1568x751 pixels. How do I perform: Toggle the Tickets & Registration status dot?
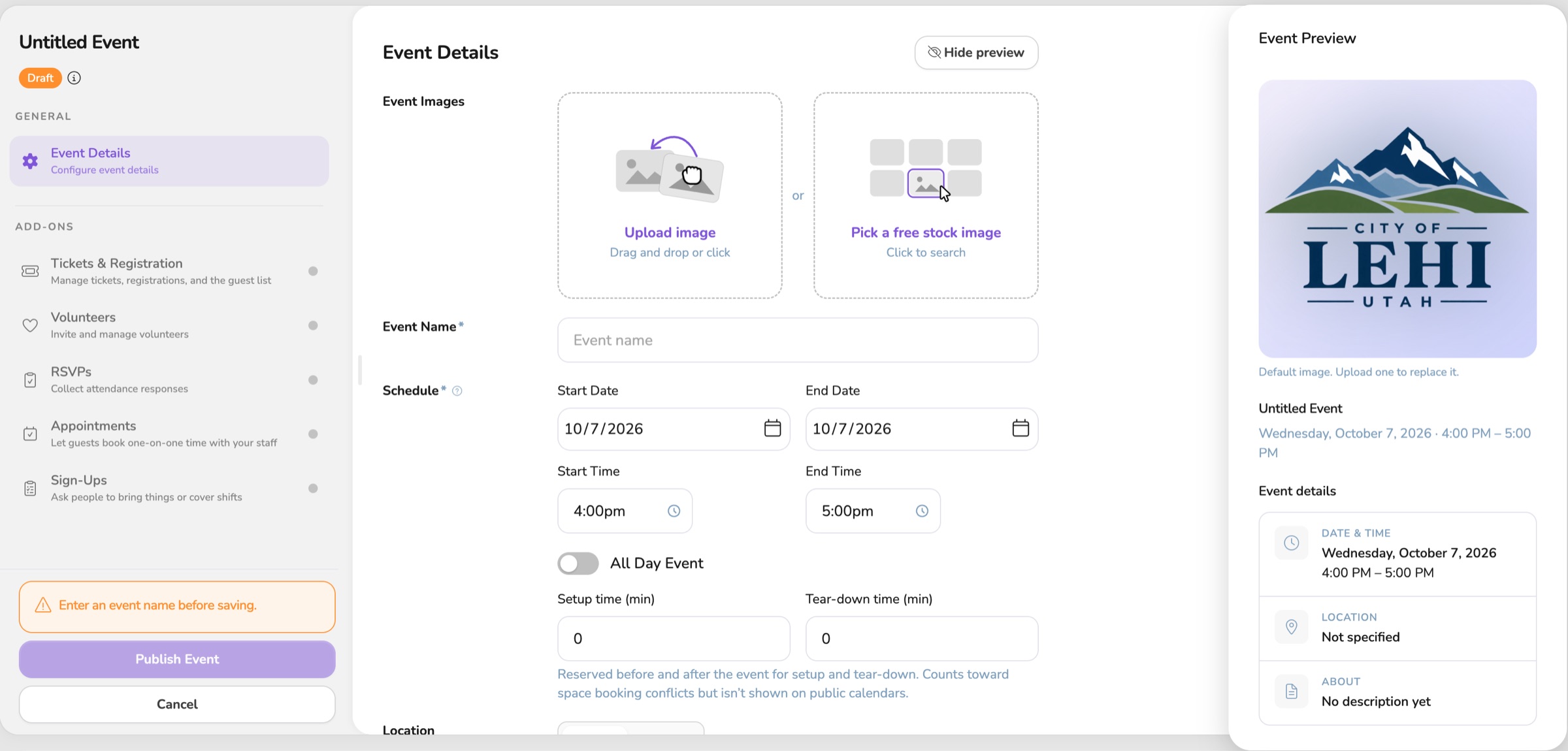coord(313,271)
